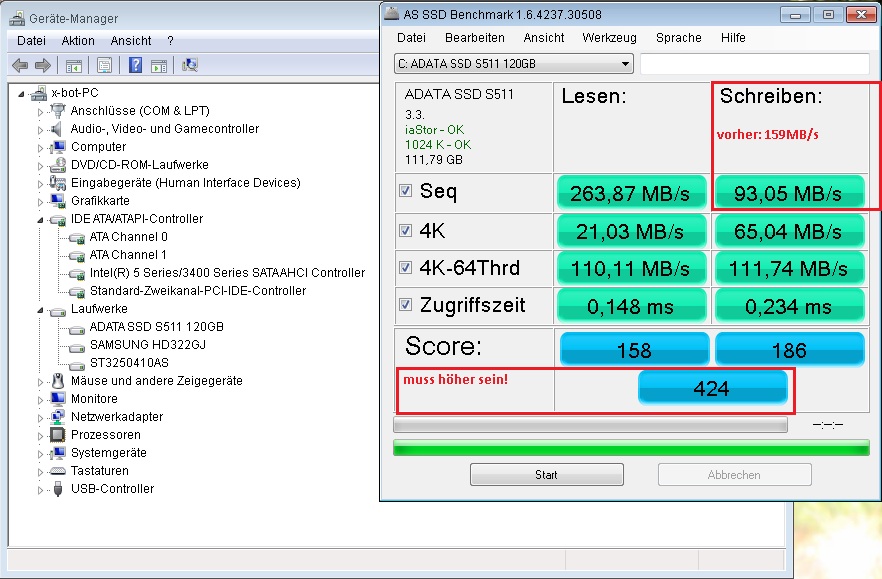Click the write access time 0,234 ms

[788, 306]
